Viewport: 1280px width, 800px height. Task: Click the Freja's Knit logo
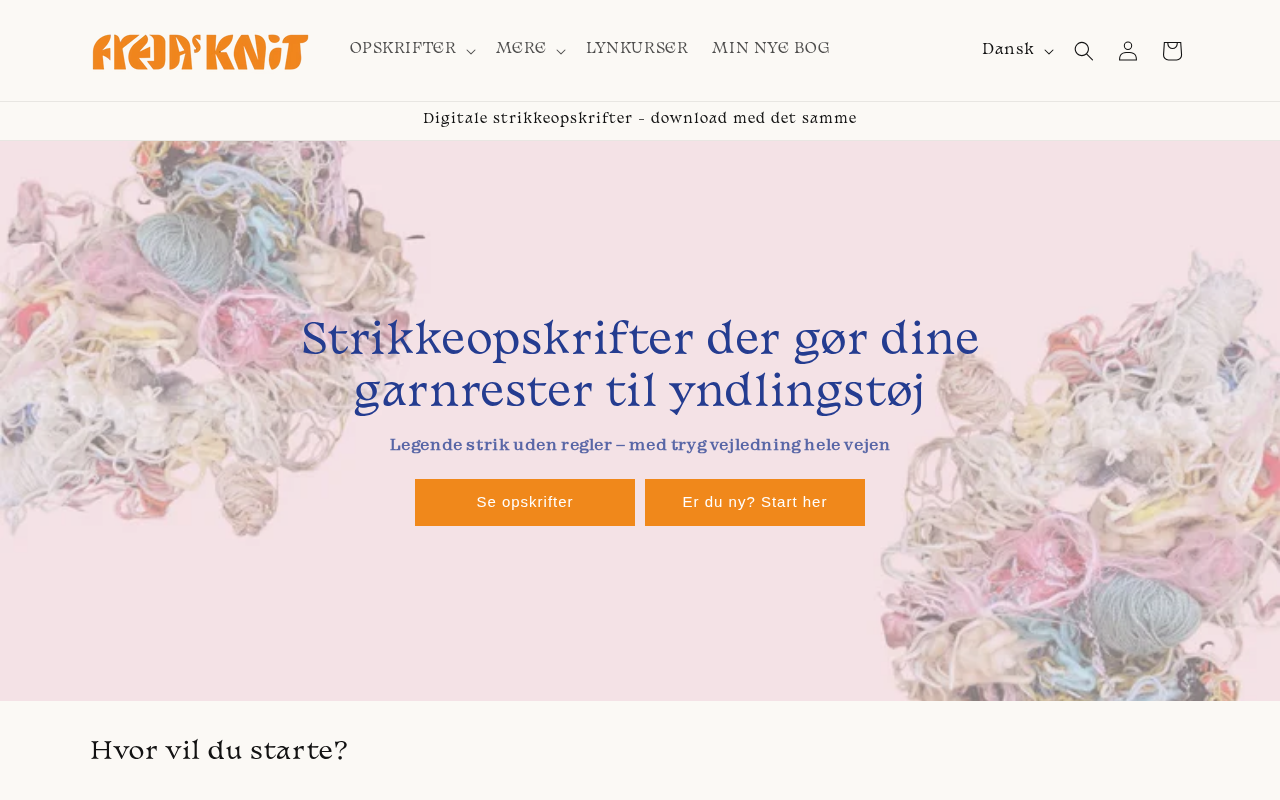(200, 51)
